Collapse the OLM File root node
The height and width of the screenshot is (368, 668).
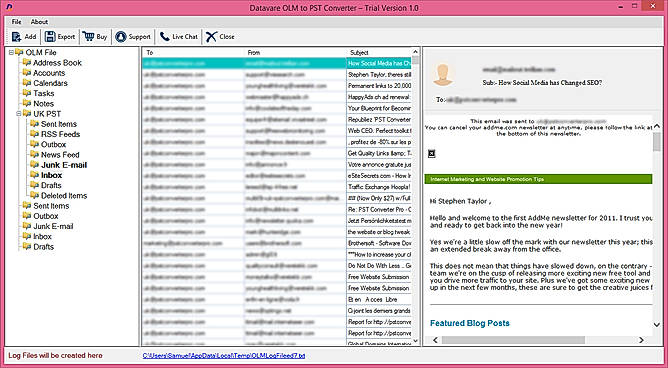(x=11, y=53)
